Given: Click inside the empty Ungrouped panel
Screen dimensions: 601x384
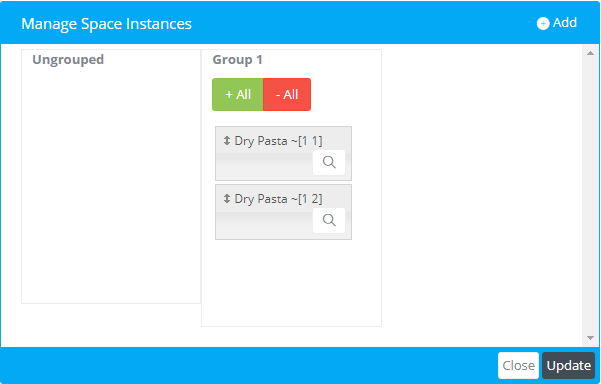Looking at the screenshot, I should [111, 184].
